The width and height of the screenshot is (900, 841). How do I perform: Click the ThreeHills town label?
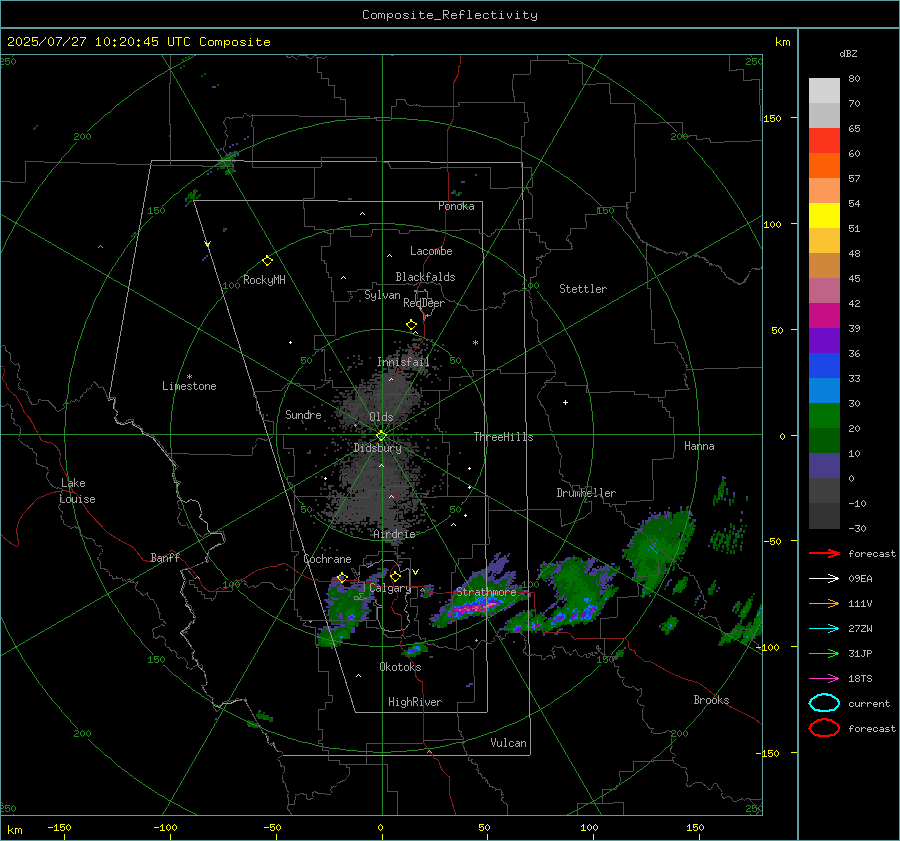(503, 437)
